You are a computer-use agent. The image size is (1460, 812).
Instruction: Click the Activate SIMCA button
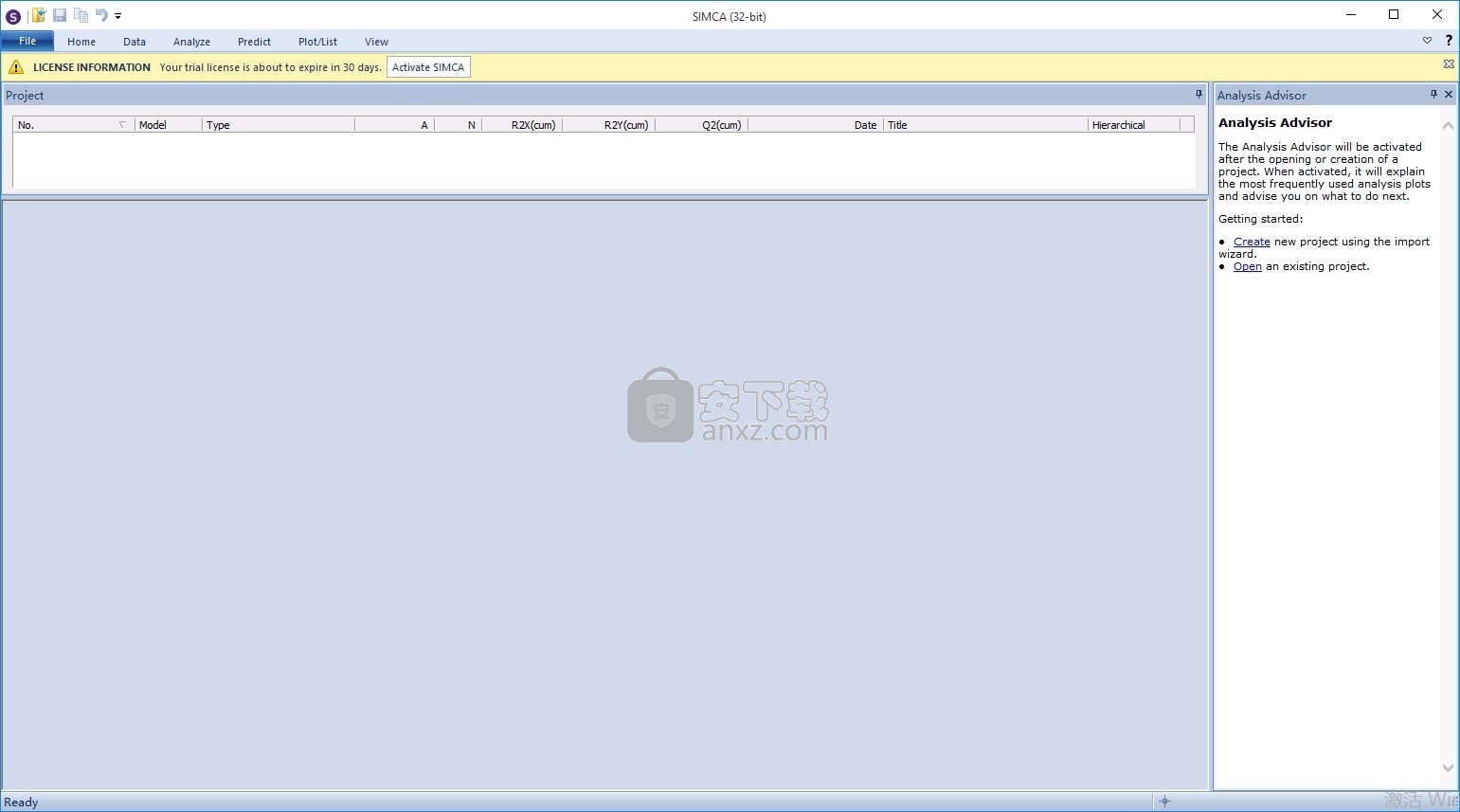428,67
